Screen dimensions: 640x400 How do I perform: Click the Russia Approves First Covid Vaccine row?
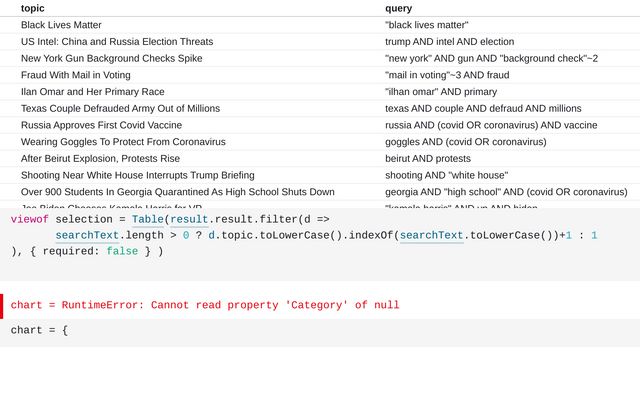point(101,125)
